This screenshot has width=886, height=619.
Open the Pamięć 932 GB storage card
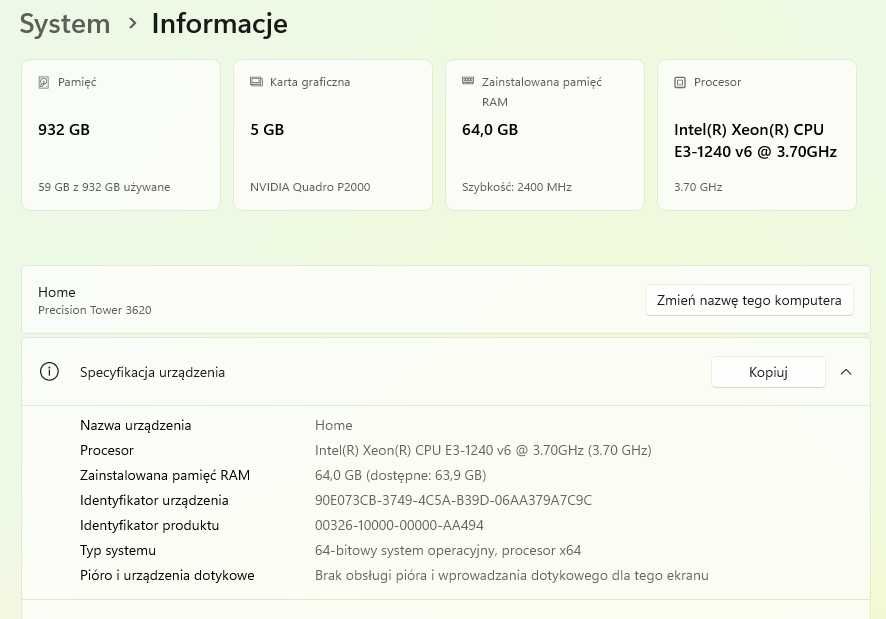[x=121, y=135]
